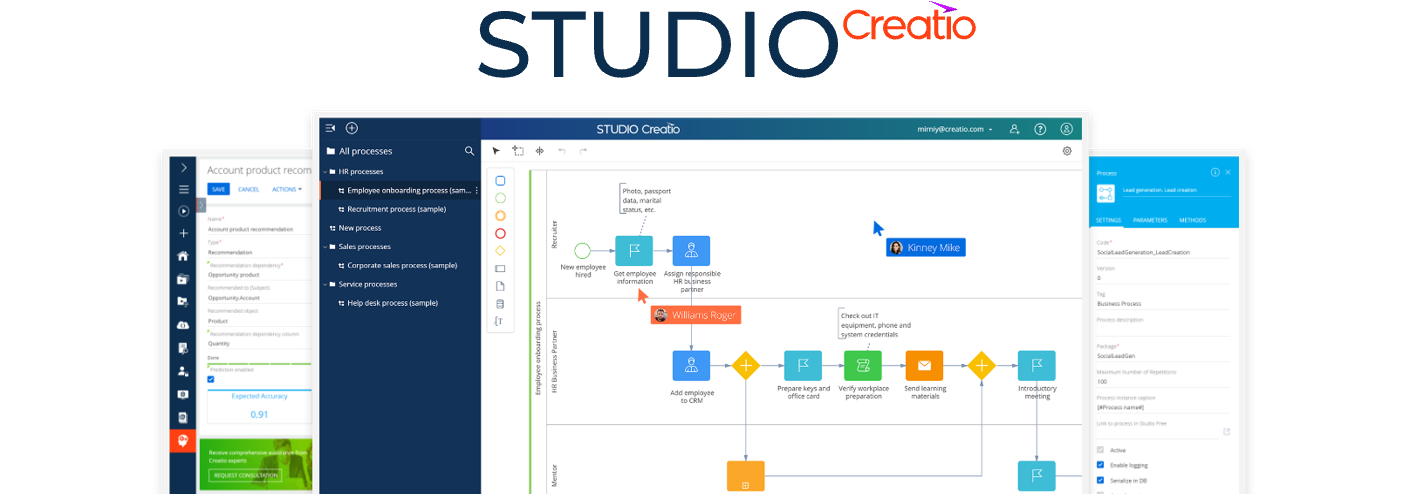Search processes with the magnifier icon
Viewport: 1403px width, 494px height.
coord(469,151)
